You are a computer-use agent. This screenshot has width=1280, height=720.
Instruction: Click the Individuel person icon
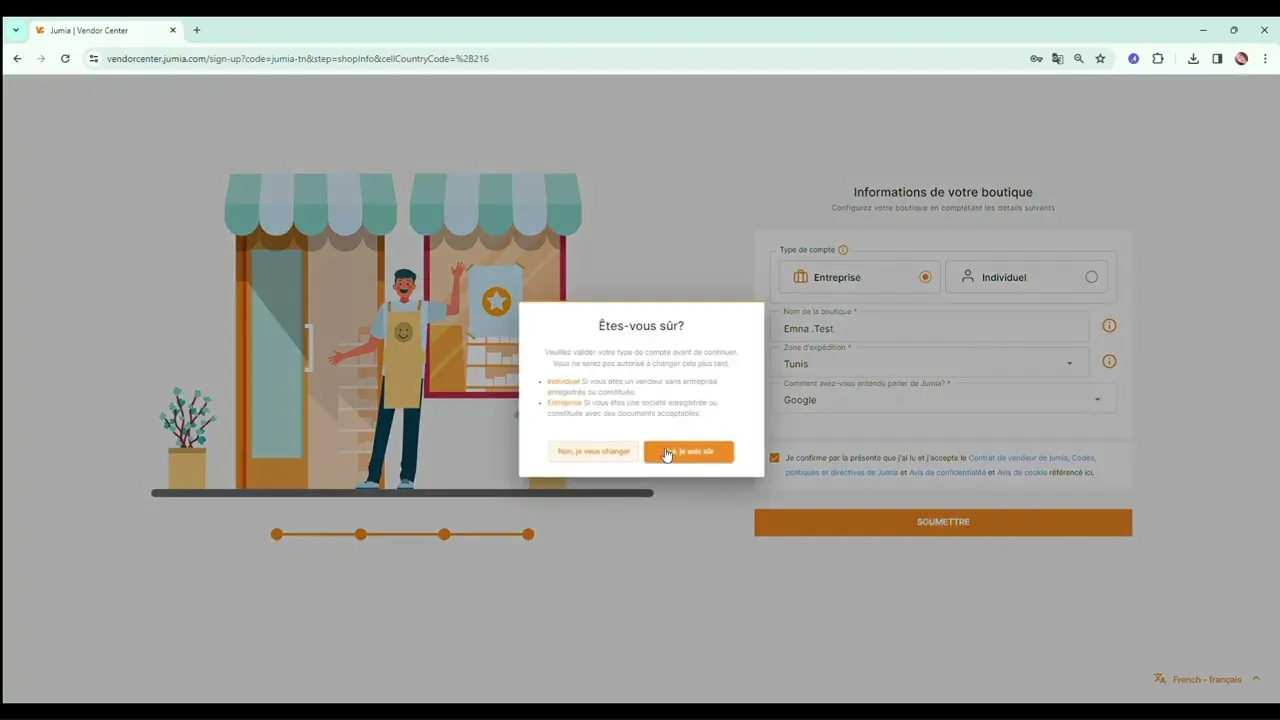(967, 277)
